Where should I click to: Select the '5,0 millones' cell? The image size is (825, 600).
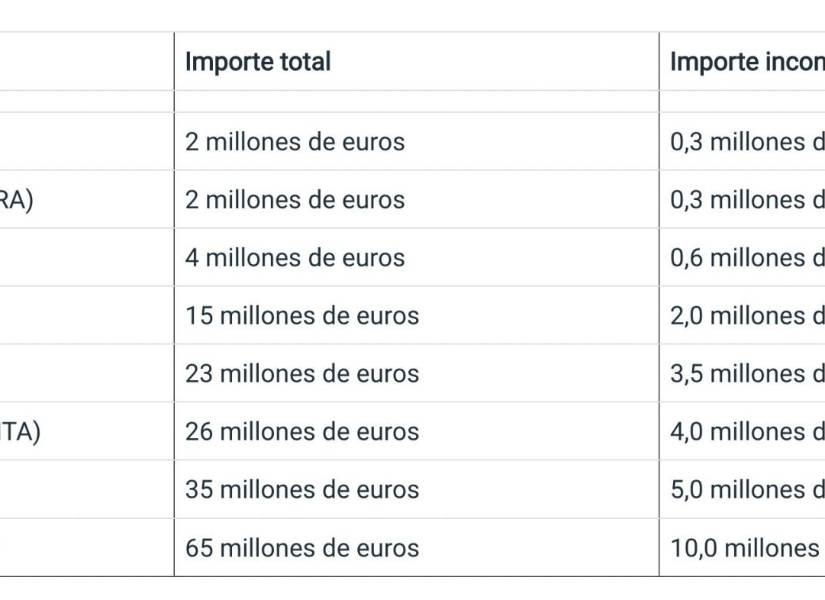pos(746,490)
